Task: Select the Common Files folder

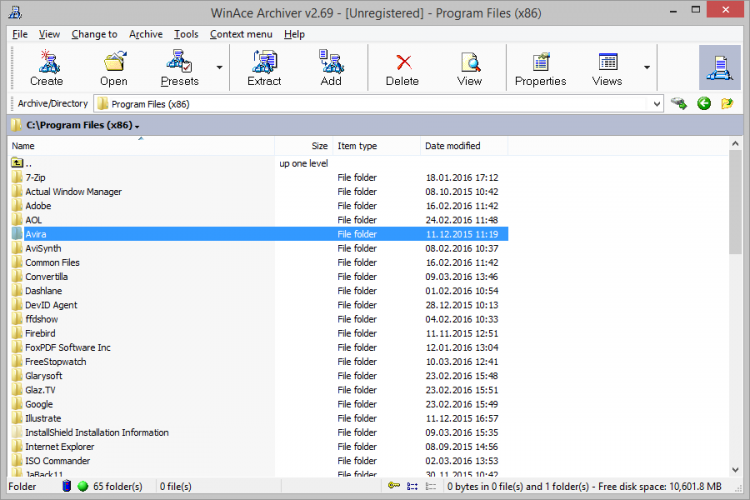Action: click(x=53, y=262)
